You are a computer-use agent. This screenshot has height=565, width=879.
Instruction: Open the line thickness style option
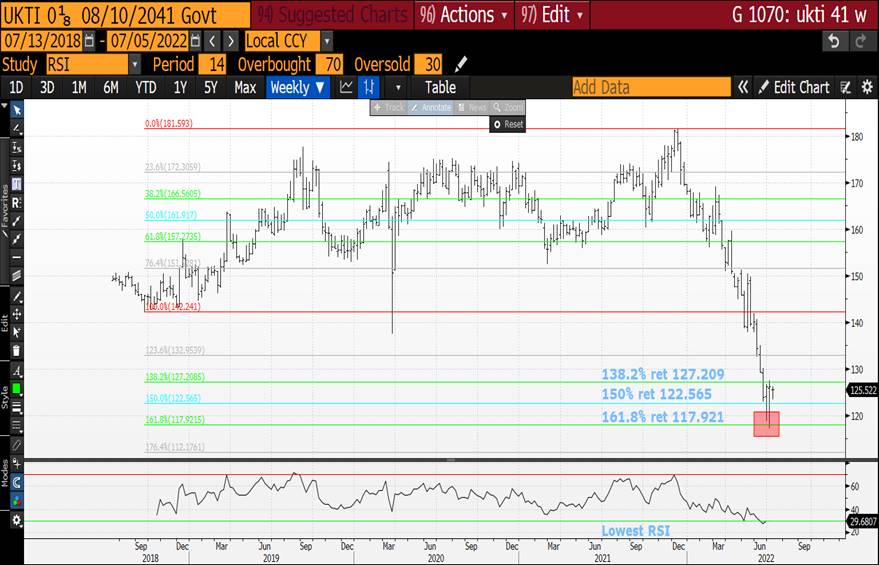16,407
